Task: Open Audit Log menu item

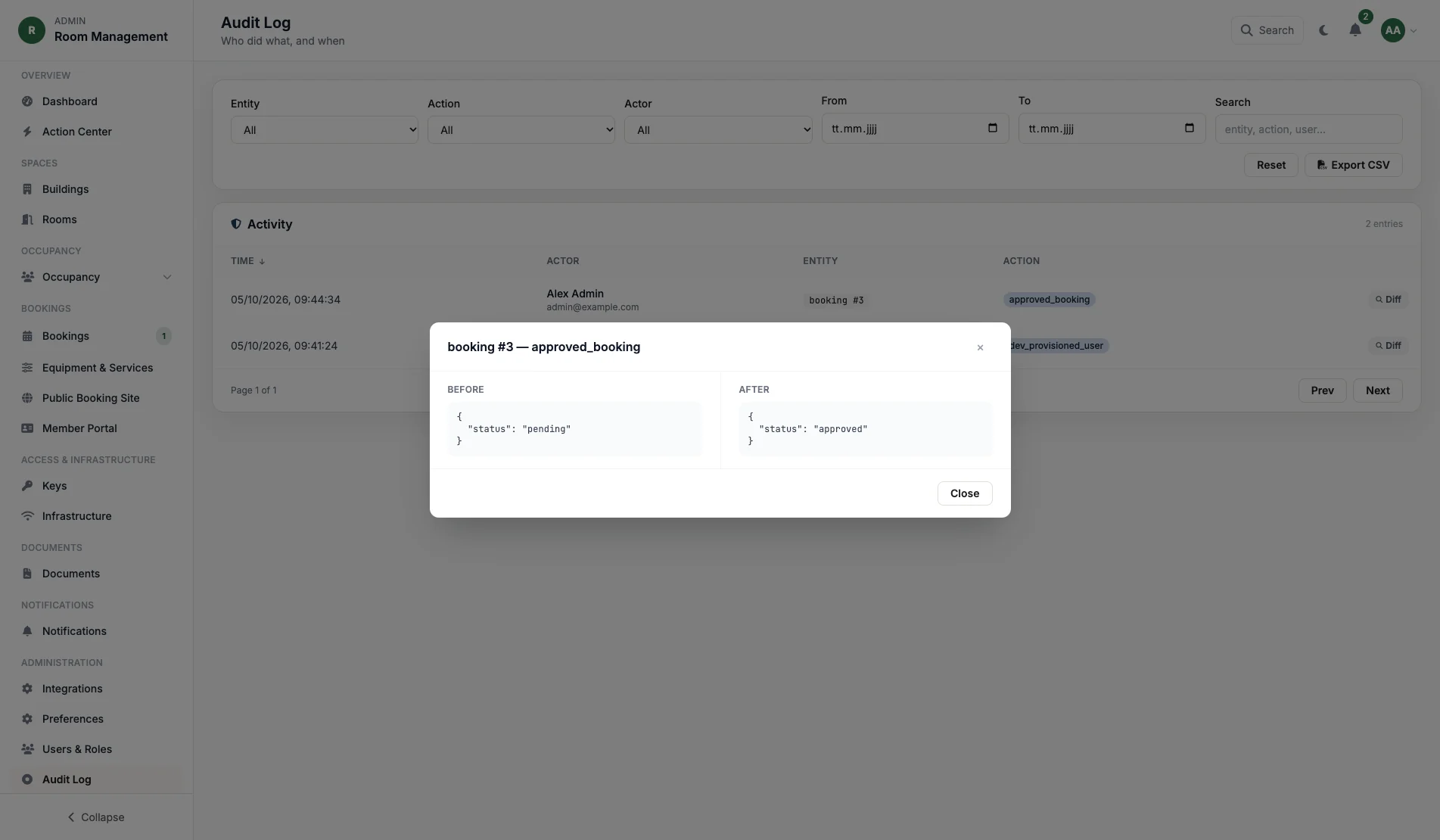Action: tap(96, 779)
